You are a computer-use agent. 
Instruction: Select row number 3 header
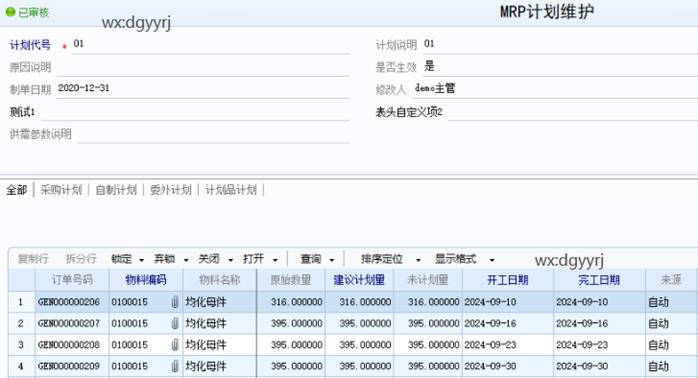point(21,345)
